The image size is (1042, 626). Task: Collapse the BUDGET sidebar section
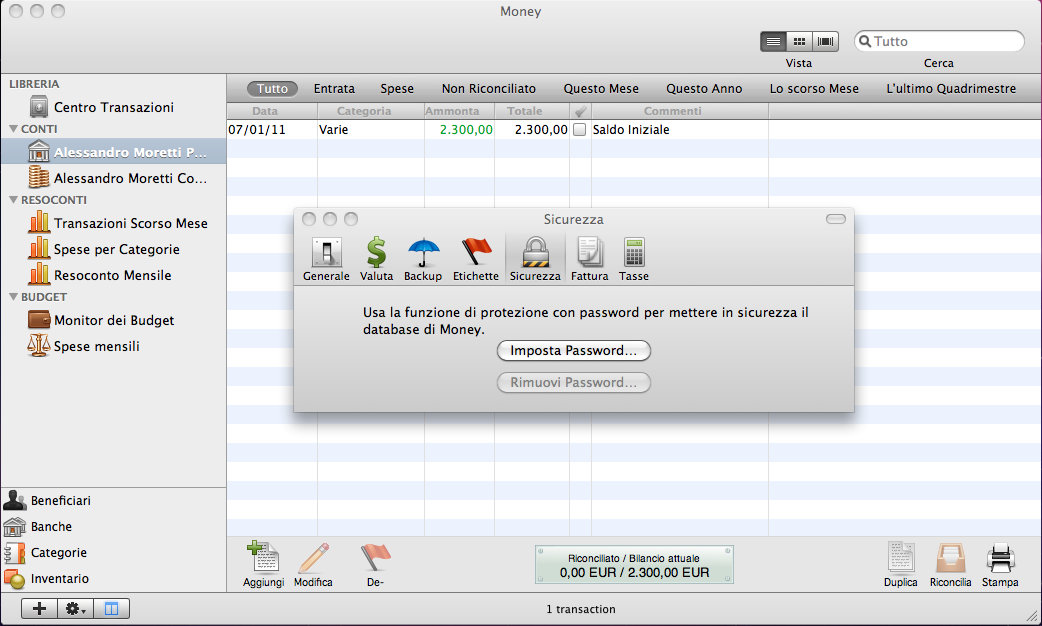[13, 297]
